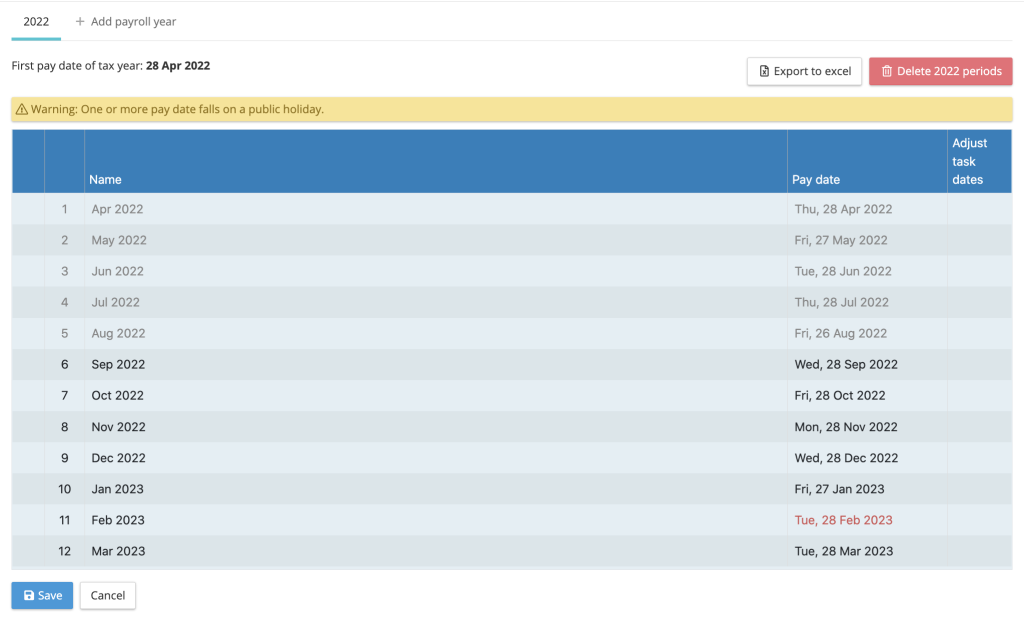Click the Fri, 27 Jan 2023 pay date
The image size is (1024, 618).
839,489
